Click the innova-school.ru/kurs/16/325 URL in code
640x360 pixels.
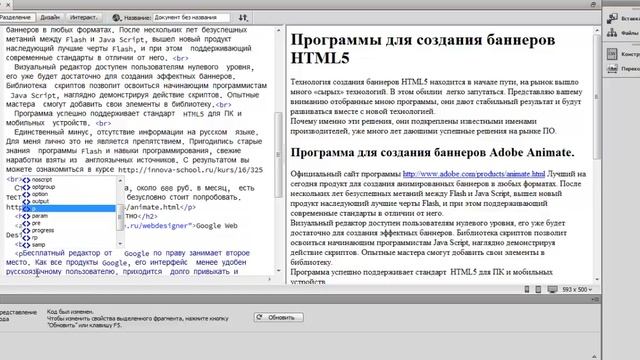point(190,169)
